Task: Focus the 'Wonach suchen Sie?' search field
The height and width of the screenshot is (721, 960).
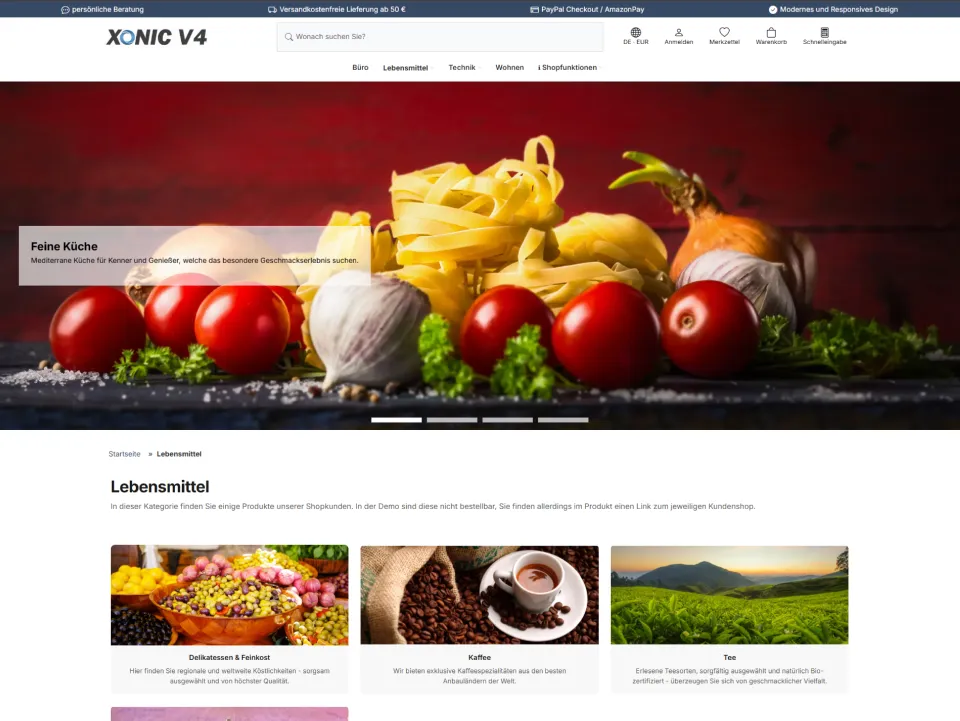Action: coord(440,37)
